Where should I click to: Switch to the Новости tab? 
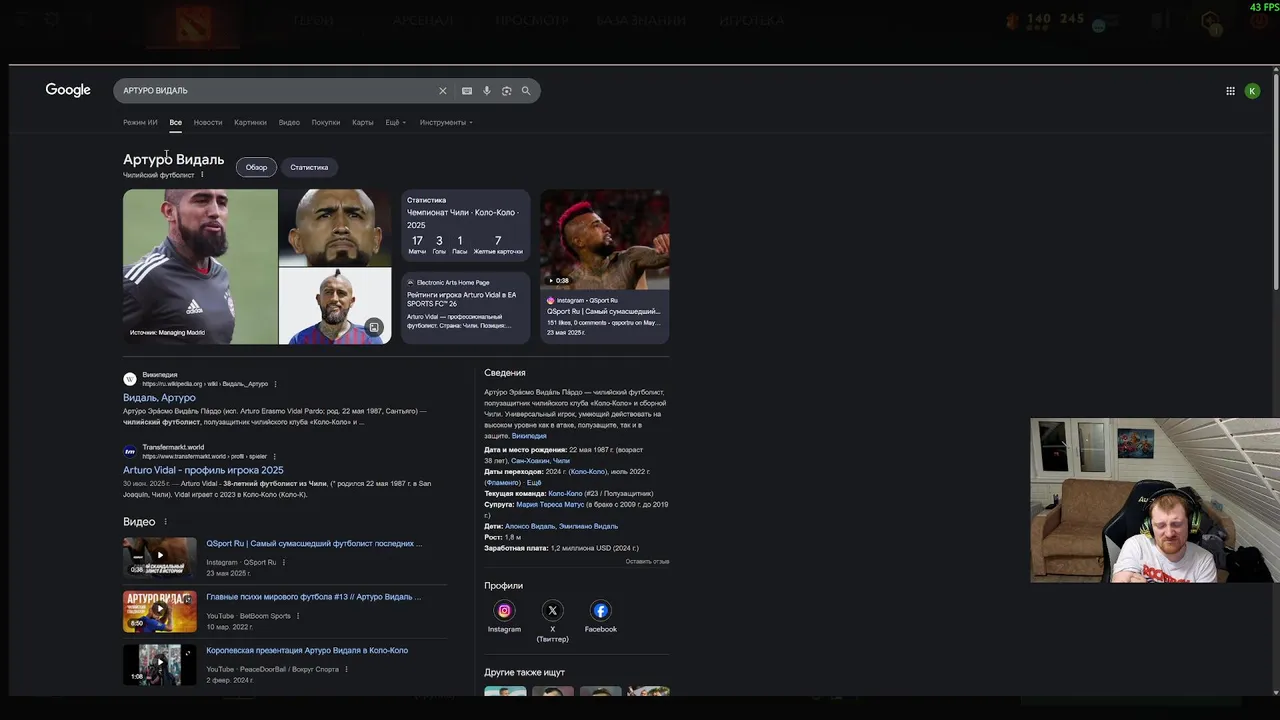click(208, 122)
